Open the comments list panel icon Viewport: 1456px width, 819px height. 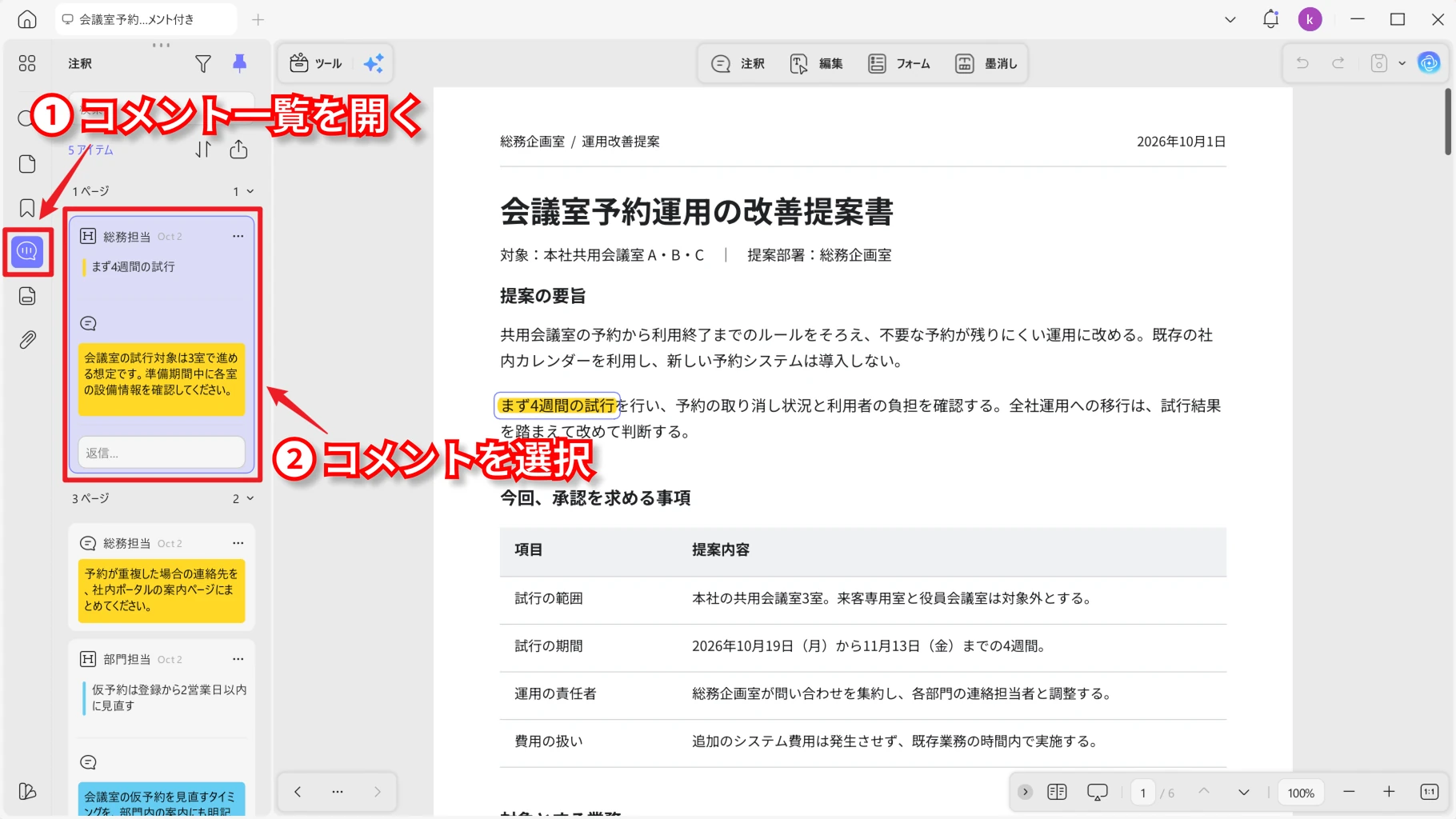click(27, 252)
